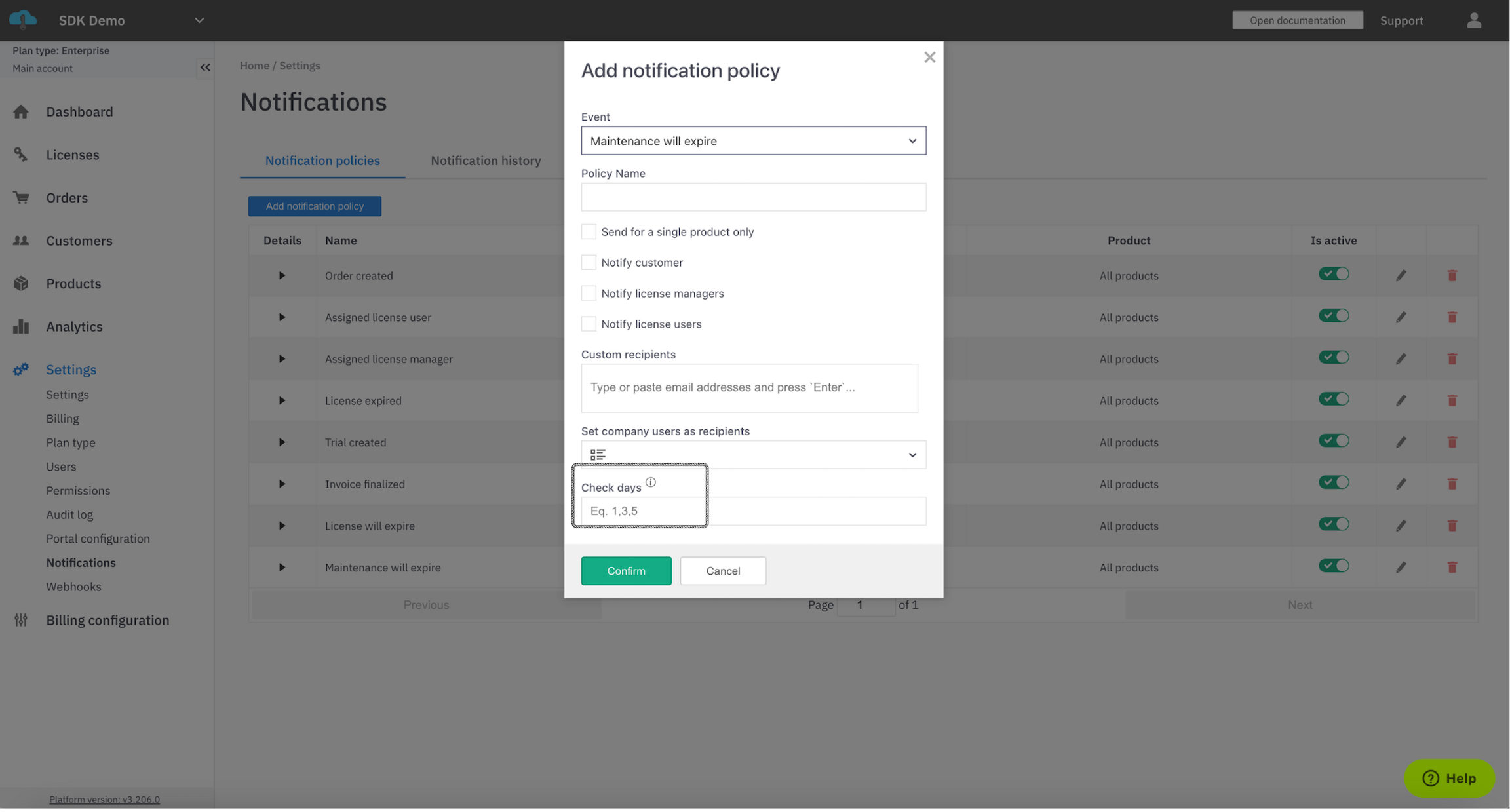Viewport: 1510px width, 812px height.
Task: Close the Add notification policy dialog
Action: [x=929, y=58]
